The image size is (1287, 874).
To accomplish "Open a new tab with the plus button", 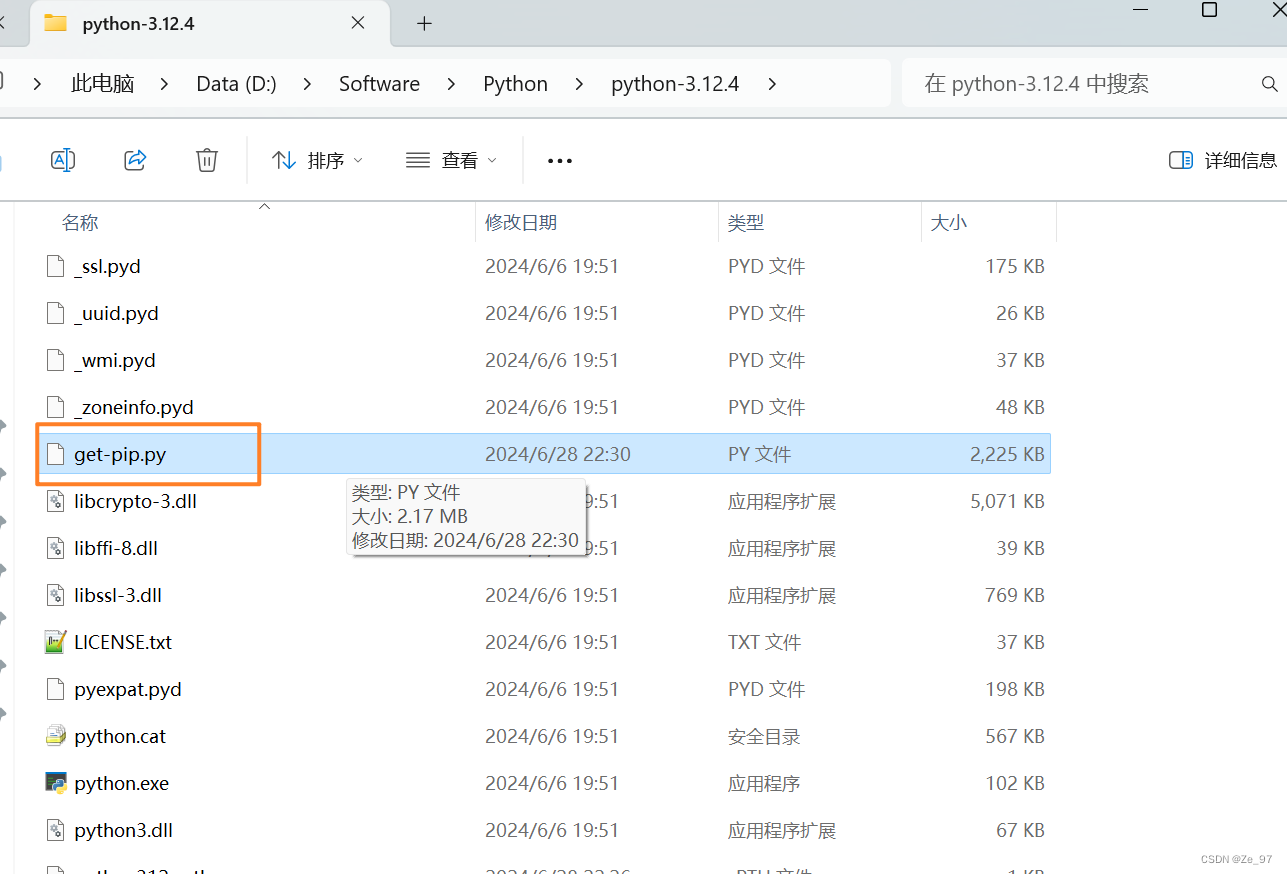I will tap(424, 23).
